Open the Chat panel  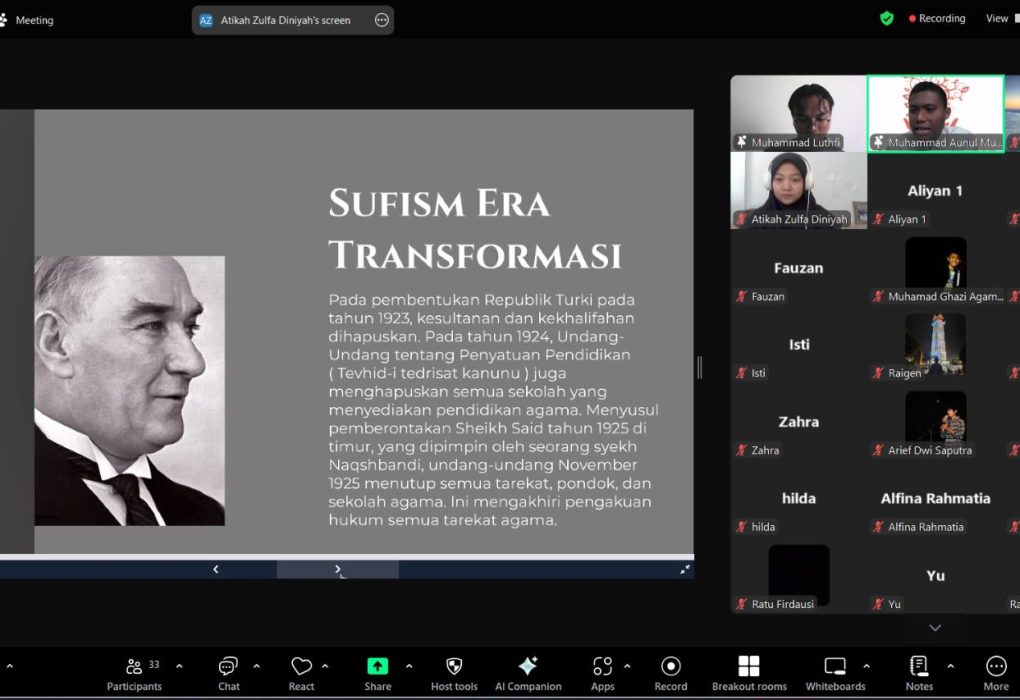[228, 673]
